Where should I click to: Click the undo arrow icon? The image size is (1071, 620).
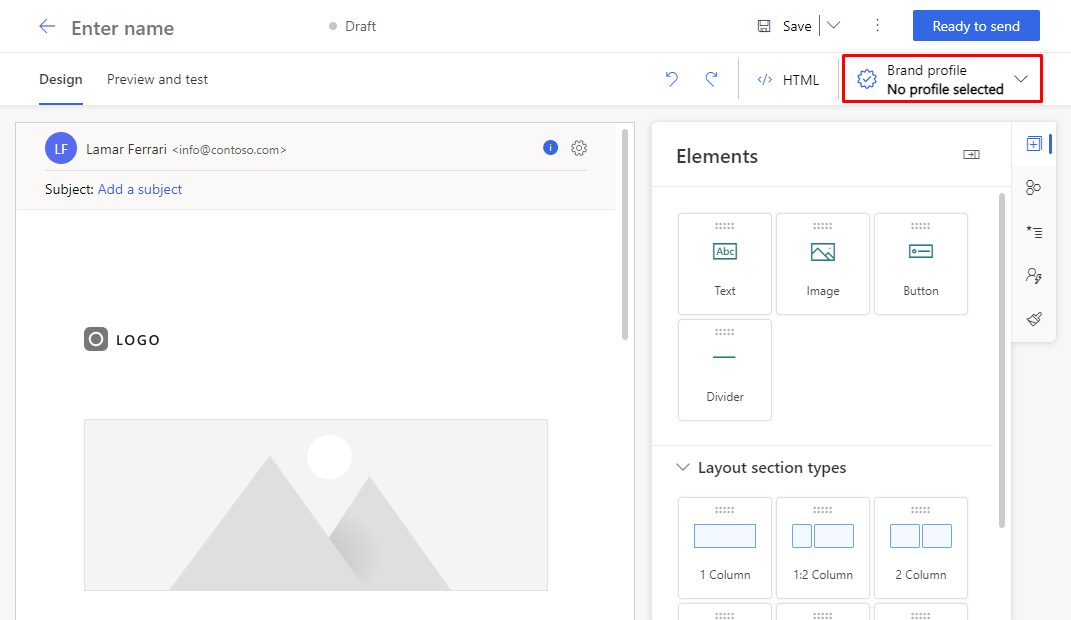(671, 79)
